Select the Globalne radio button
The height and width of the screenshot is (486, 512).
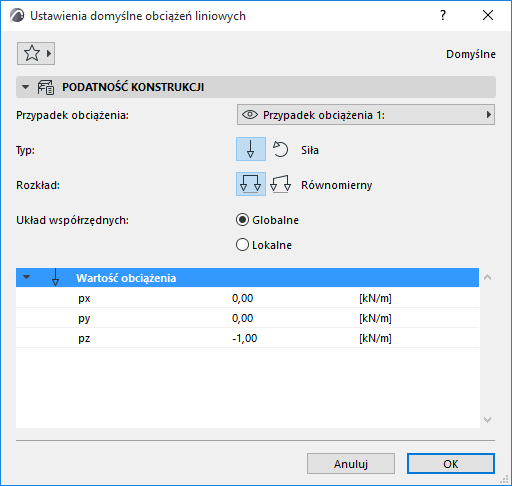(242, 220)
